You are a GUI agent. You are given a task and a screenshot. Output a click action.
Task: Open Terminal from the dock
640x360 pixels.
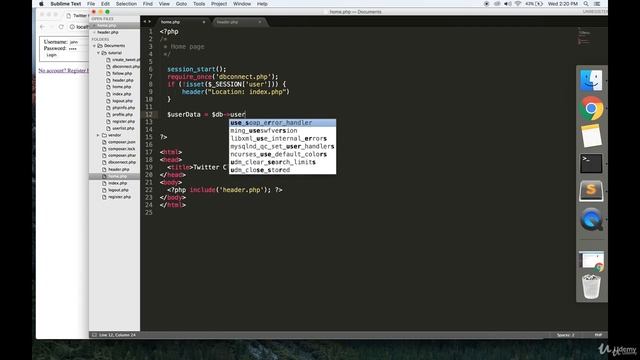591,163
